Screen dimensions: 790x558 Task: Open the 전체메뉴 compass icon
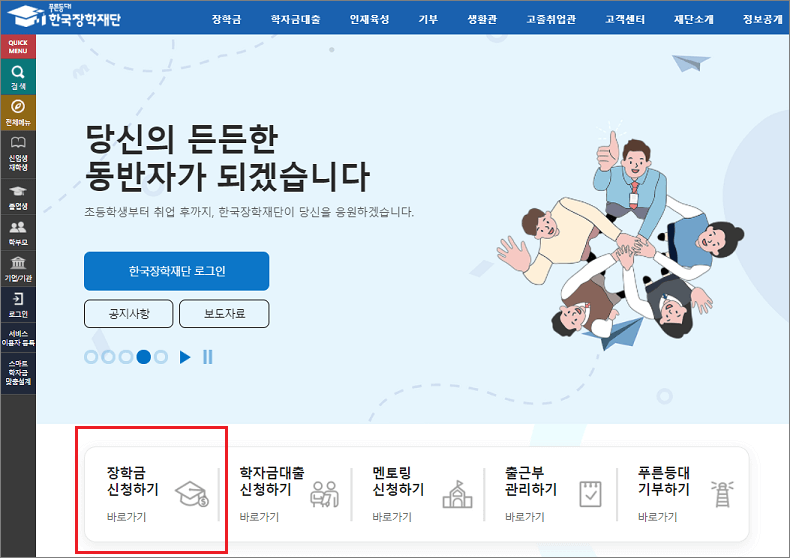[18, 113]
